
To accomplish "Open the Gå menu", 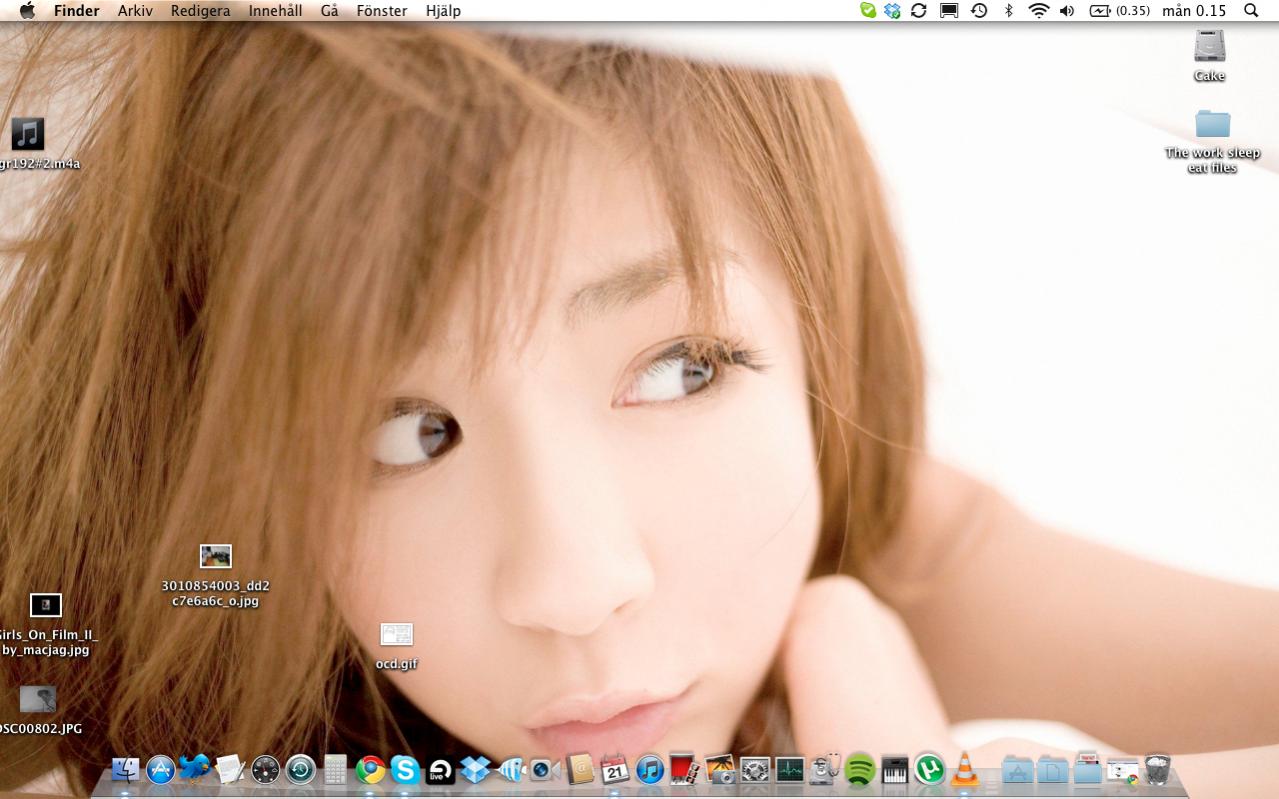I will pyautogui.click(x=330, y=11).
